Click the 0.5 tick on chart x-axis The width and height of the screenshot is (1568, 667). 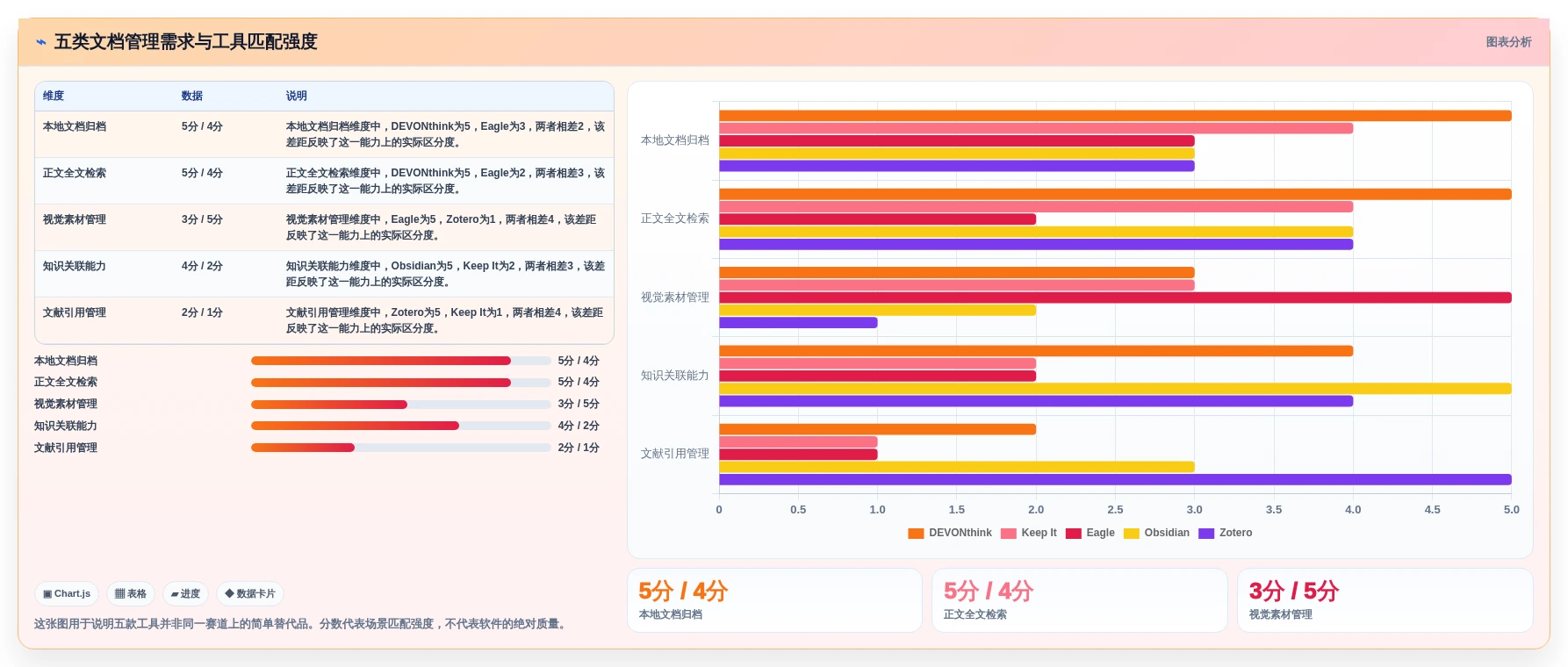[798, 510]
